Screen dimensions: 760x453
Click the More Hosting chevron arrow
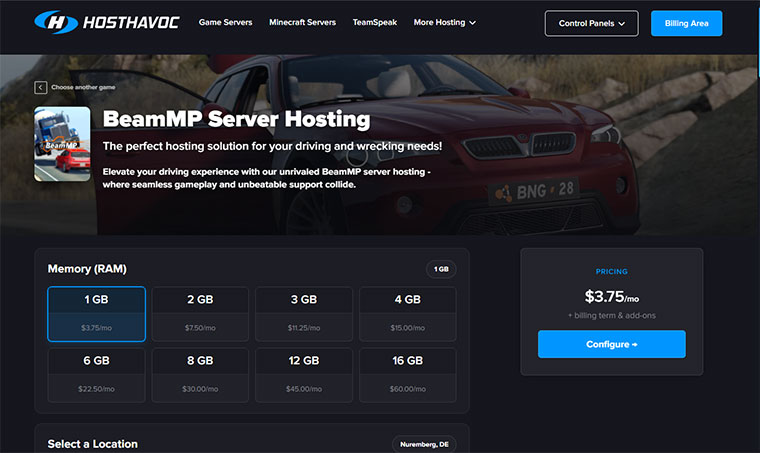pos(473,23)
